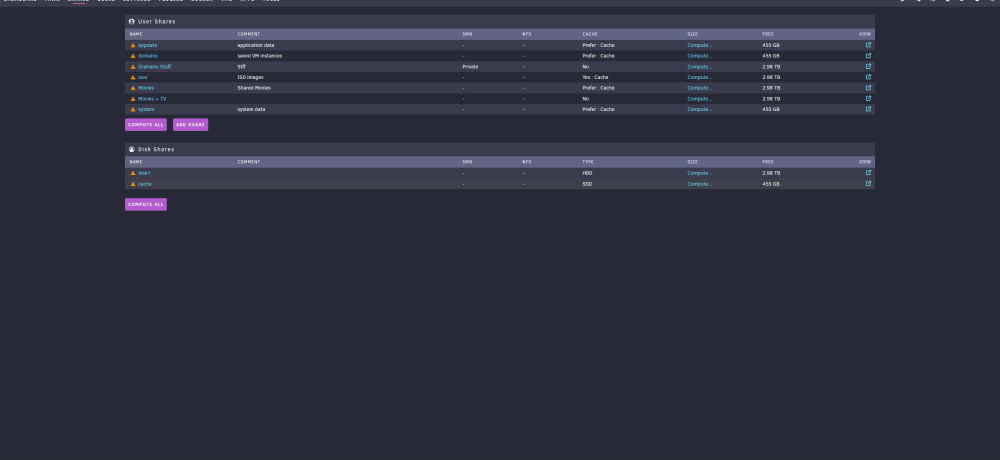Compute the size of Movies + TV
Image resolution: width=1000 pixels, height=460 pixels.
[700, 99]
